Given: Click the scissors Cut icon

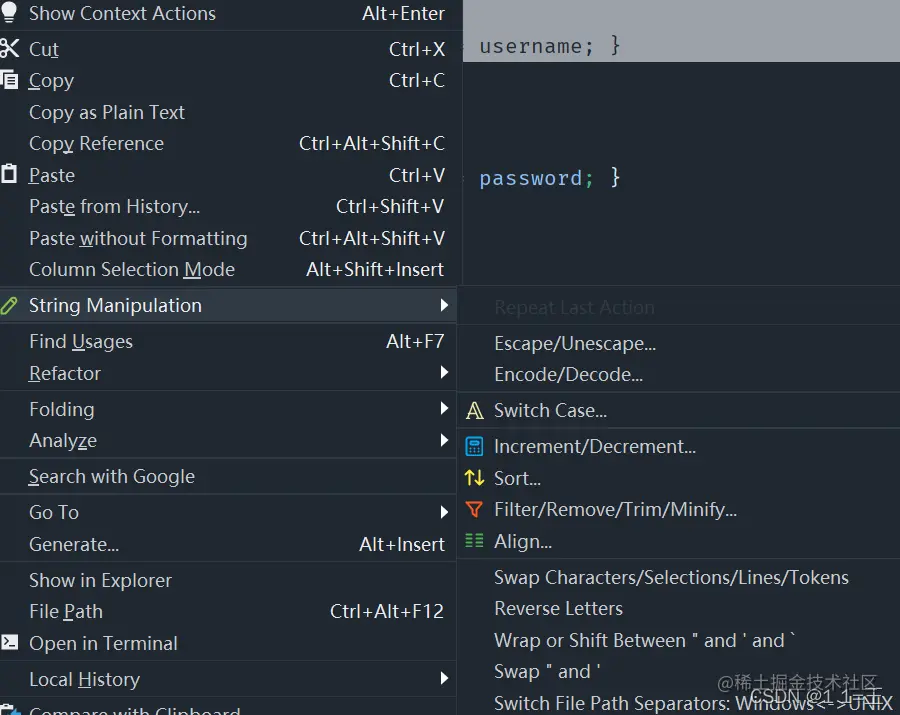Looking at the screenshot, I should pyautogui.click(x=9, y=48).
